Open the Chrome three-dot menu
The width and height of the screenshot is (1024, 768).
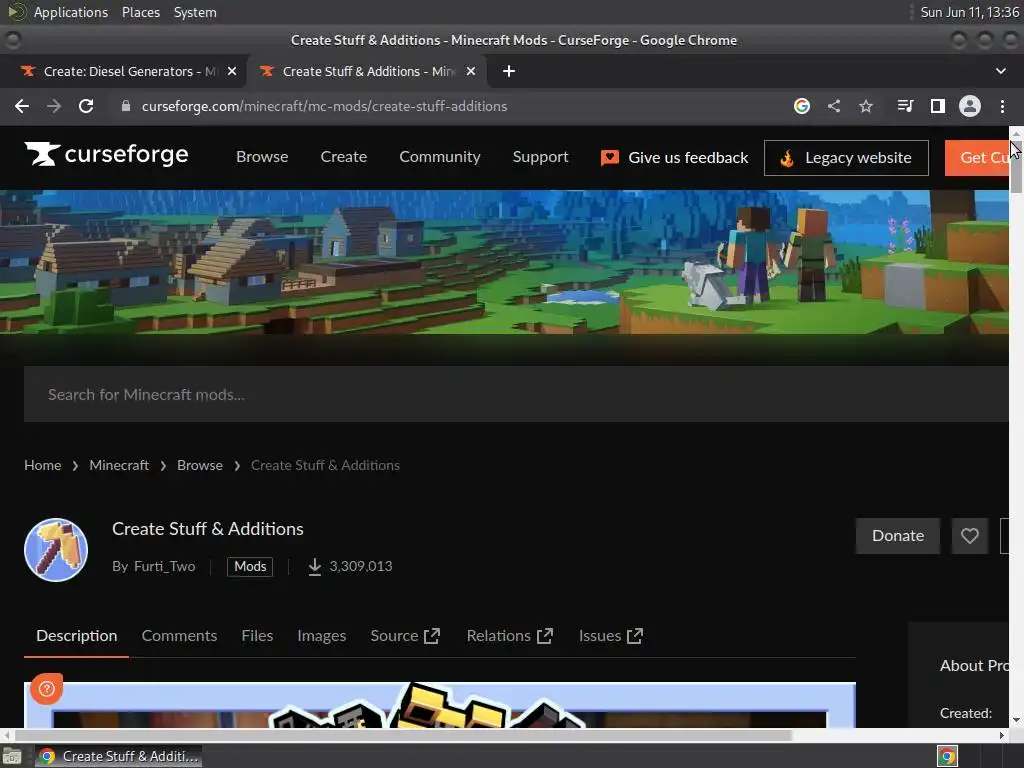point(1002,106)
